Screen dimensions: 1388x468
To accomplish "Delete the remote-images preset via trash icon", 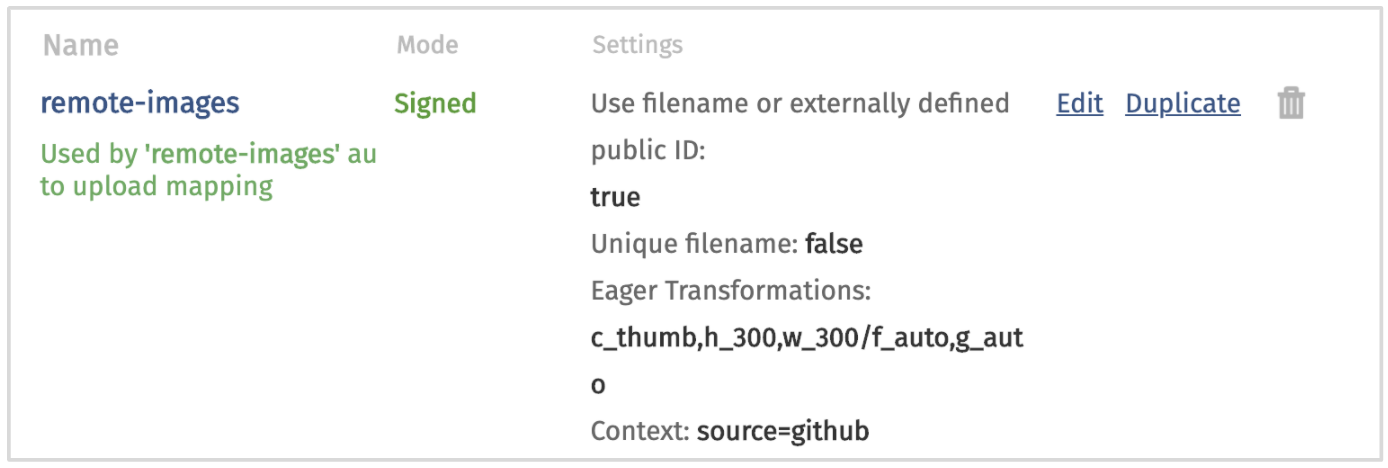I will click(x=1291, y=103).
